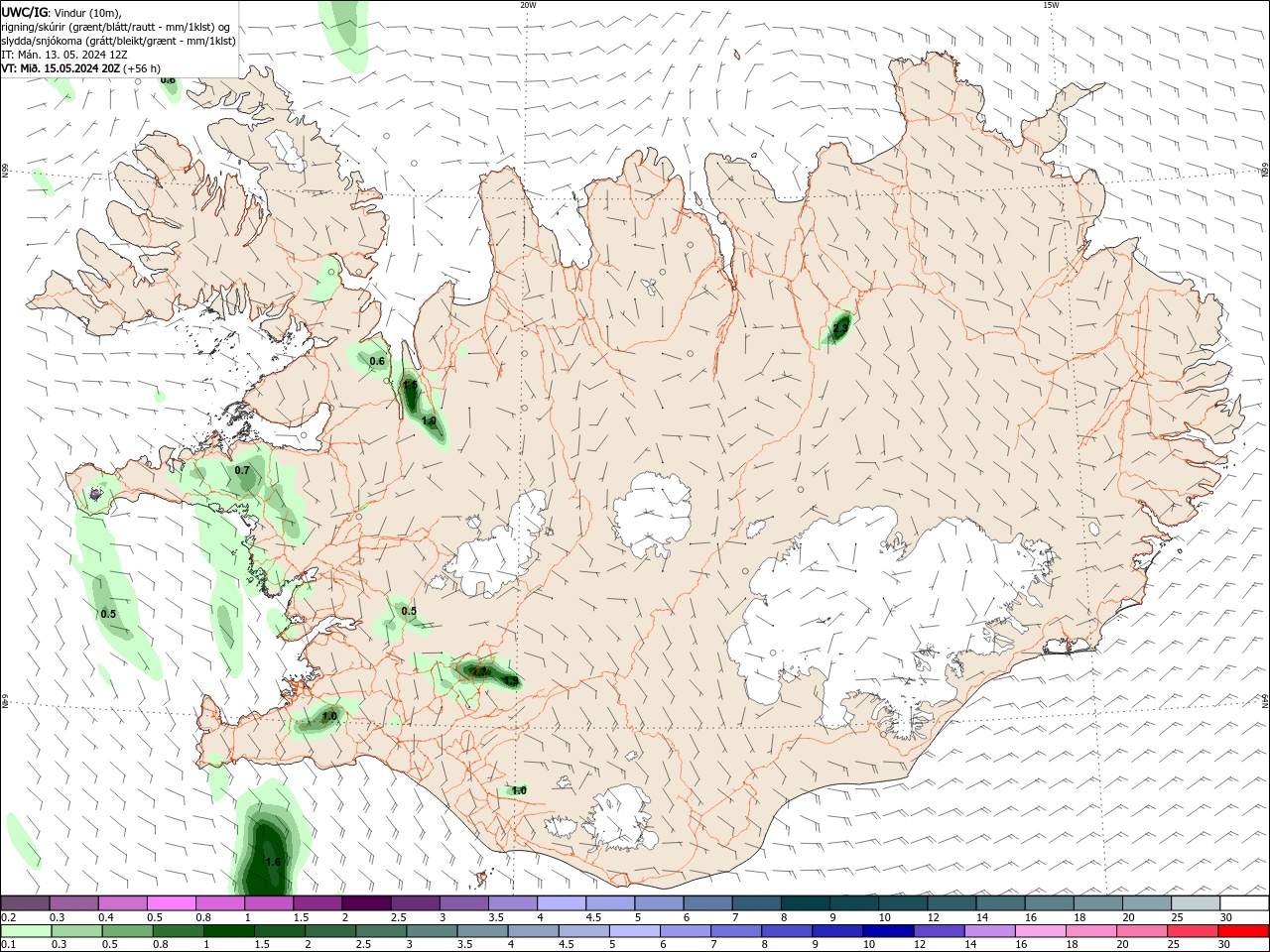Viewport: 1270px width, 952px height.
Task: Click the pink 20 mm rain legend swatch
Action: pyautogui.click(x=1142, y=931)
